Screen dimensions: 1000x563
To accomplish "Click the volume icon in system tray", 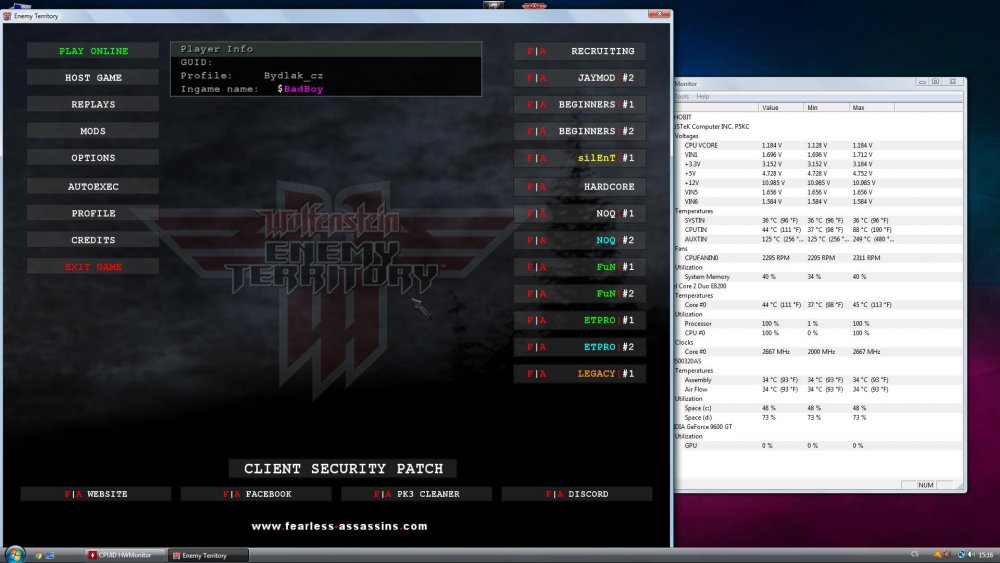I will 970,555.
